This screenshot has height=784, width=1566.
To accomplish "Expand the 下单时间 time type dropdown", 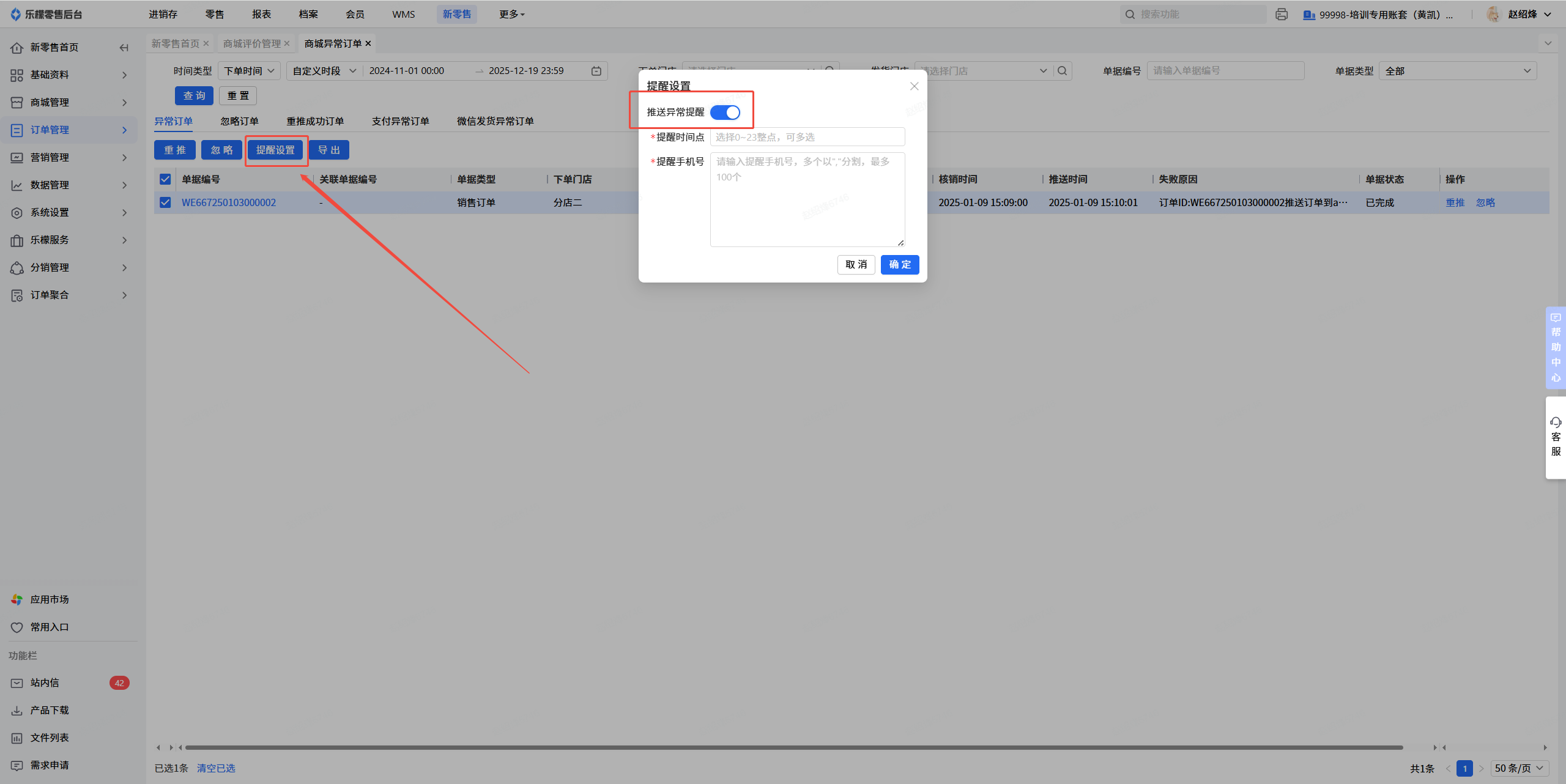I will coord(249,71).
